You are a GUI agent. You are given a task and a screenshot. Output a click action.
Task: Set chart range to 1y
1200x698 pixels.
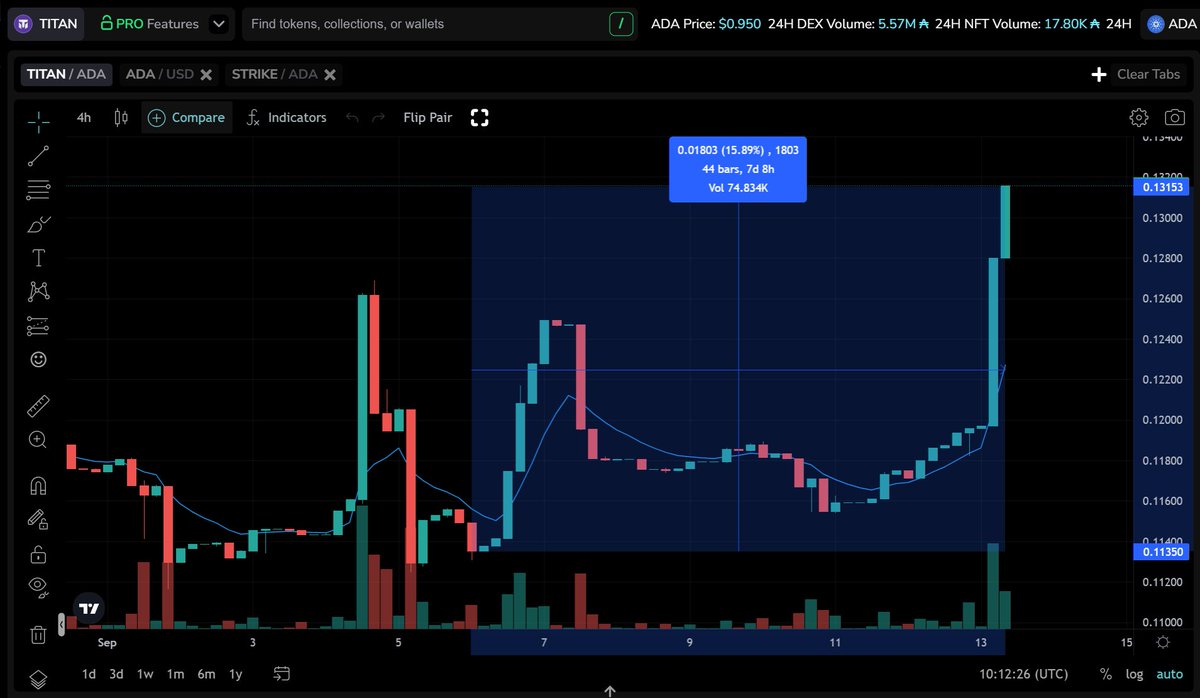tap(236, 674)
